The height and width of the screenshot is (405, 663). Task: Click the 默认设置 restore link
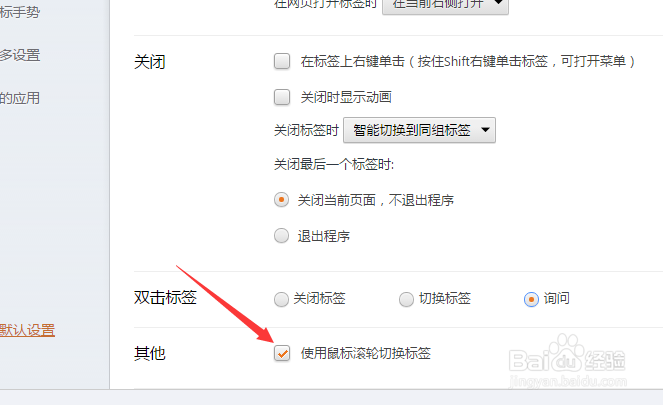coord(27,330)
